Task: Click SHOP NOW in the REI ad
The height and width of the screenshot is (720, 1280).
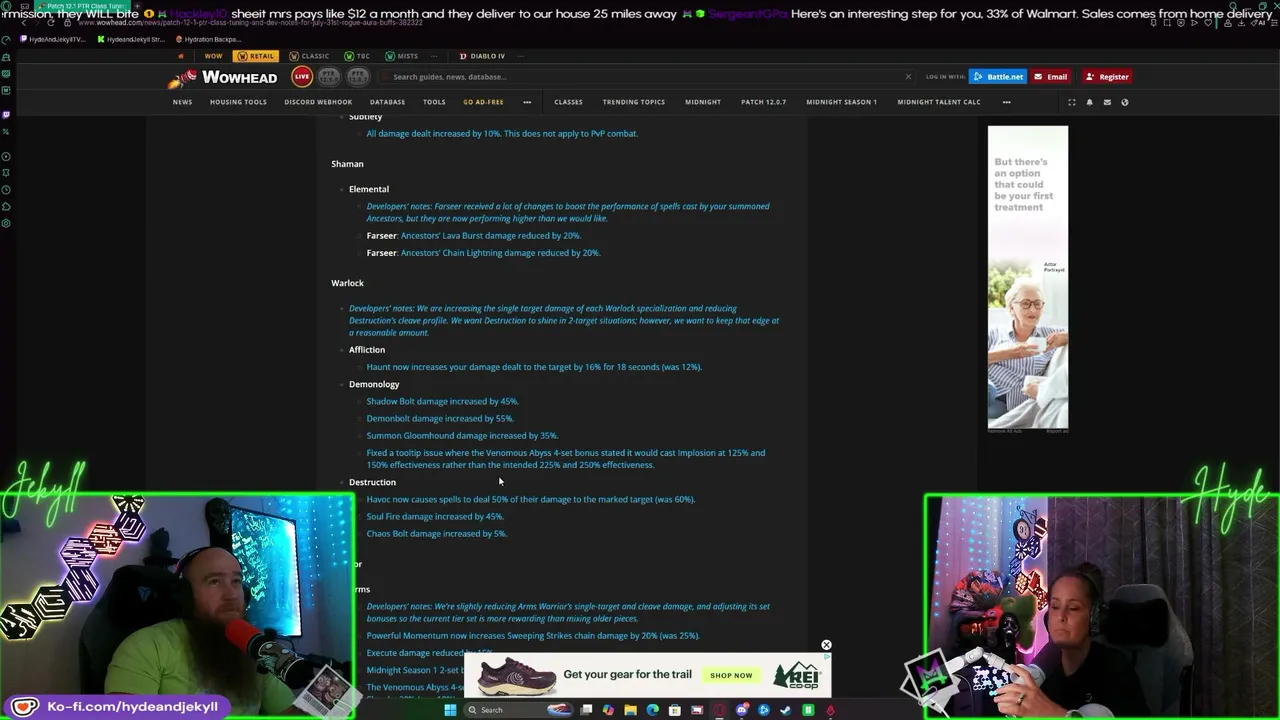Action: pos(731,675)
